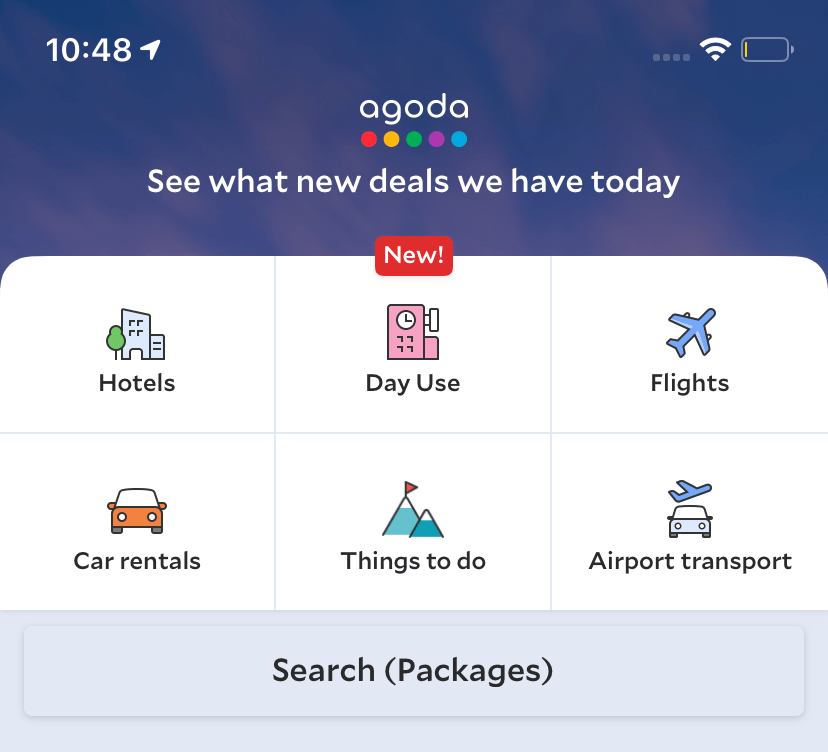Screen dimensions: 828x752
Task: Tap the location arrow in status bar
Action: click(150, 50)
